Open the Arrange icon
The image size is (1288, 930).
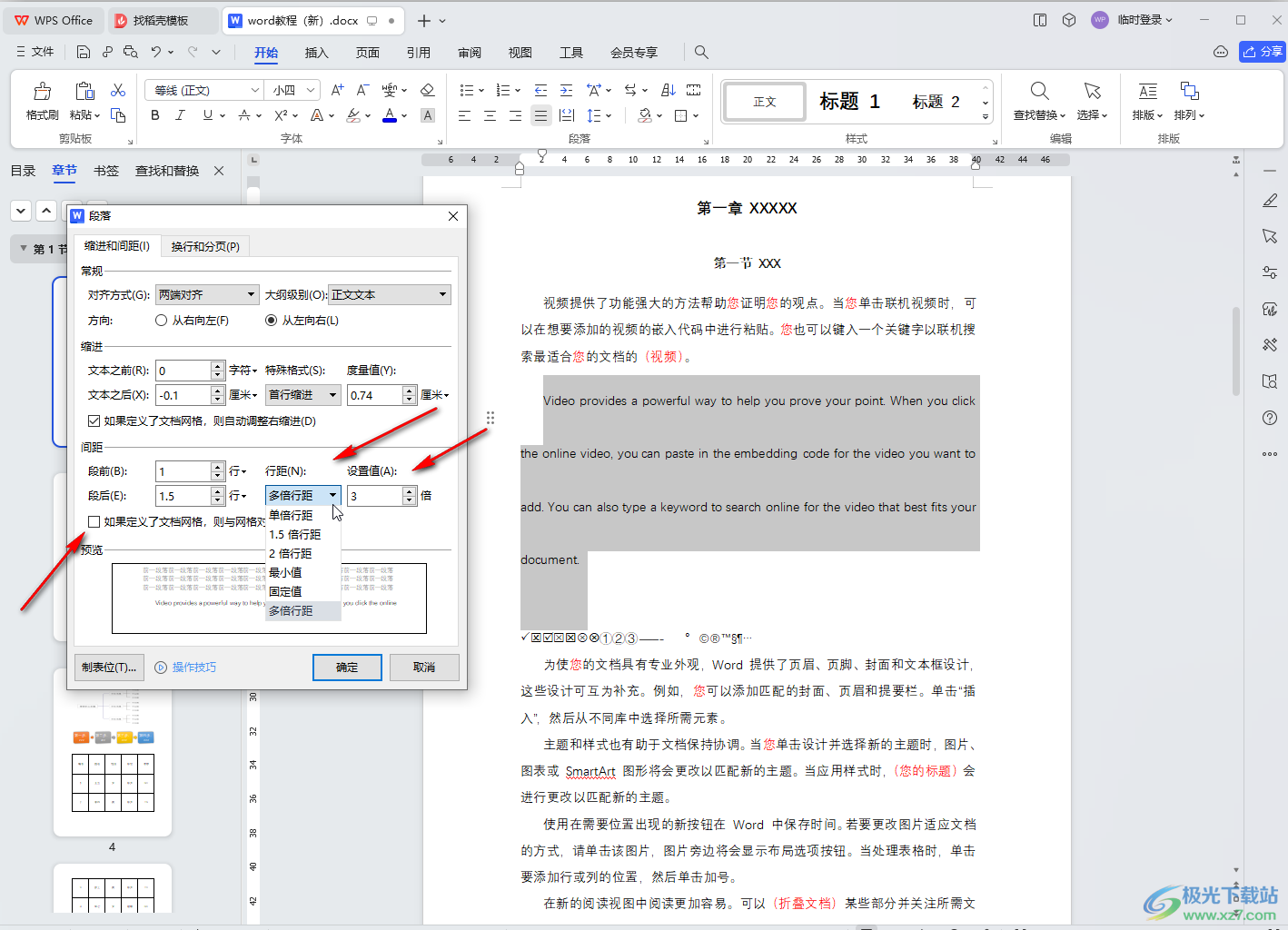click(1189, 91)
